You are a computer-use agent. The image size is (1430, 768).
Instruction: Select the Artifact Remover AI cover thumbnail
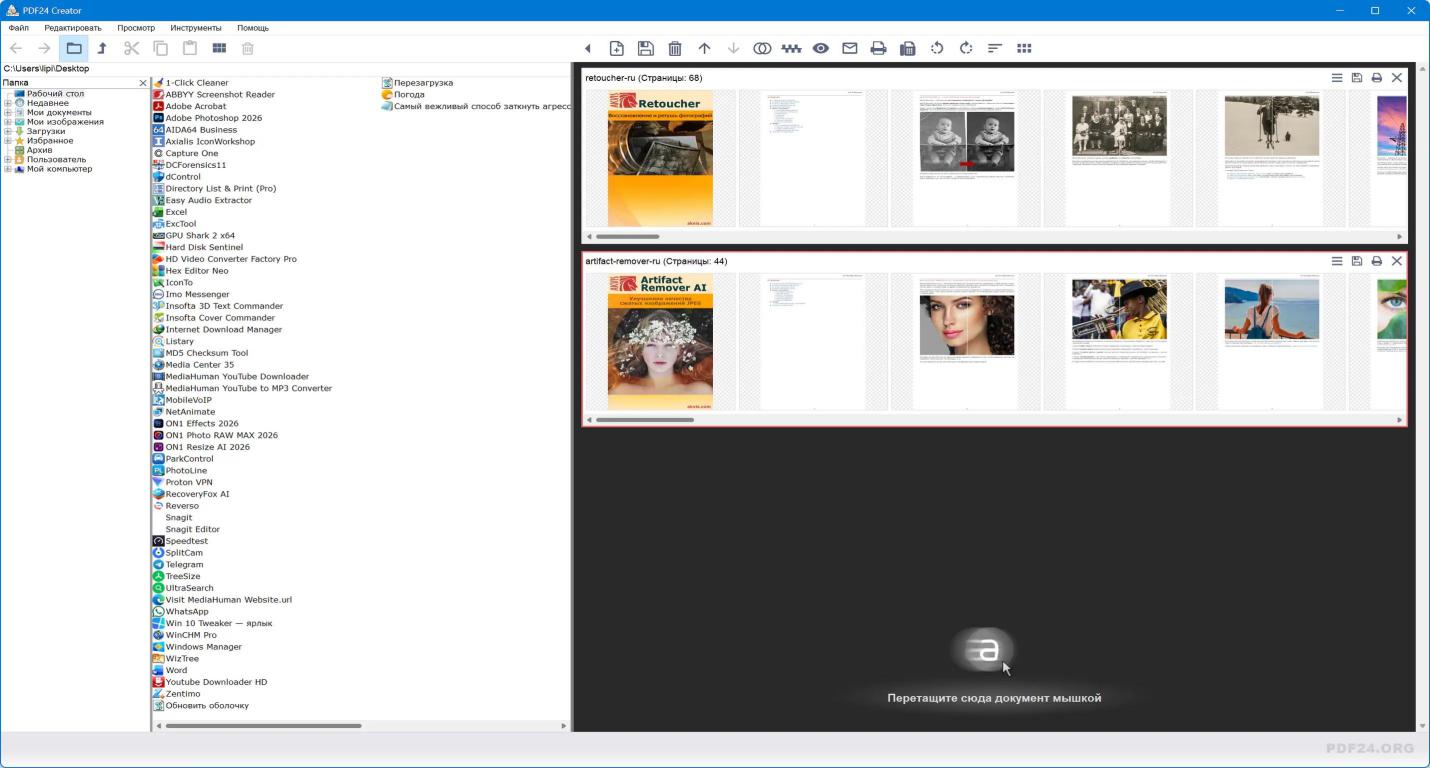[660, 342]
